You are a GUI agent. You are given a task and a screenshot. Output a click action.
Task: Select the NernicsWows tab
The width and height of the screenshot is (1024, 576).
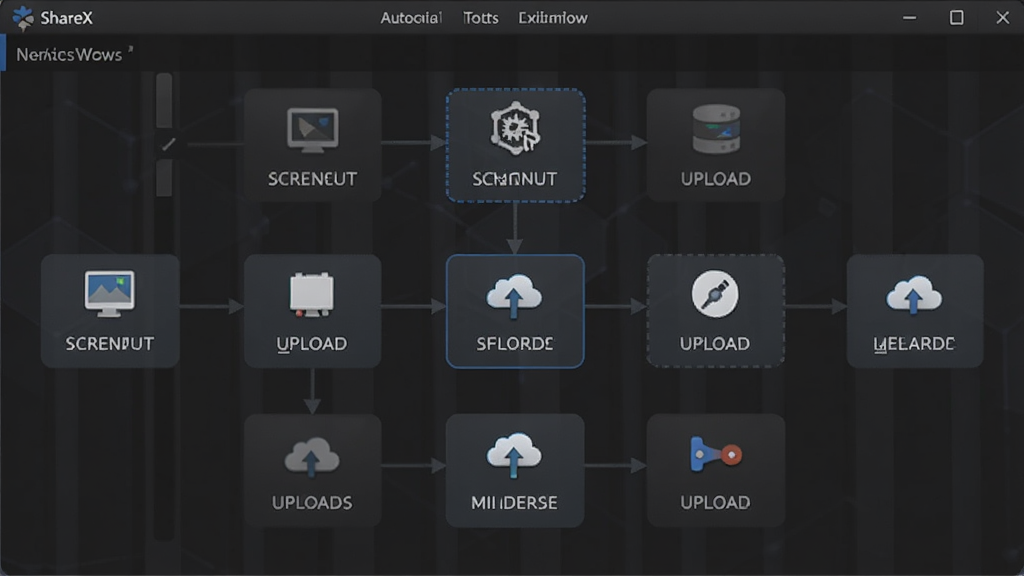point(69,54)
